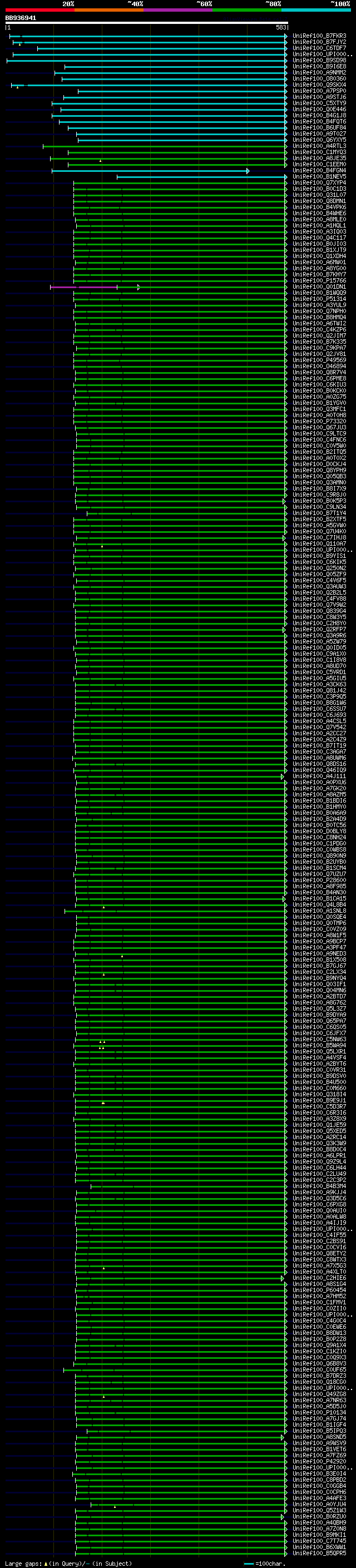356x1568 pixels.
Task: Click the white query sequence ruler bar
Action: [x=147, y=23]
